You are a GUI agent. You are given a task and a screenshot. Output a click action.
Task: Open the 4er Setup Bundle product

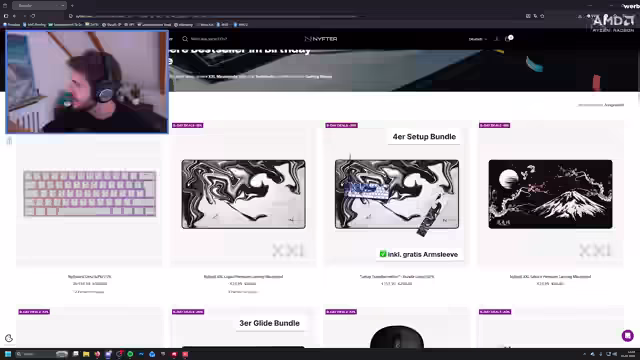coord(397,194)
